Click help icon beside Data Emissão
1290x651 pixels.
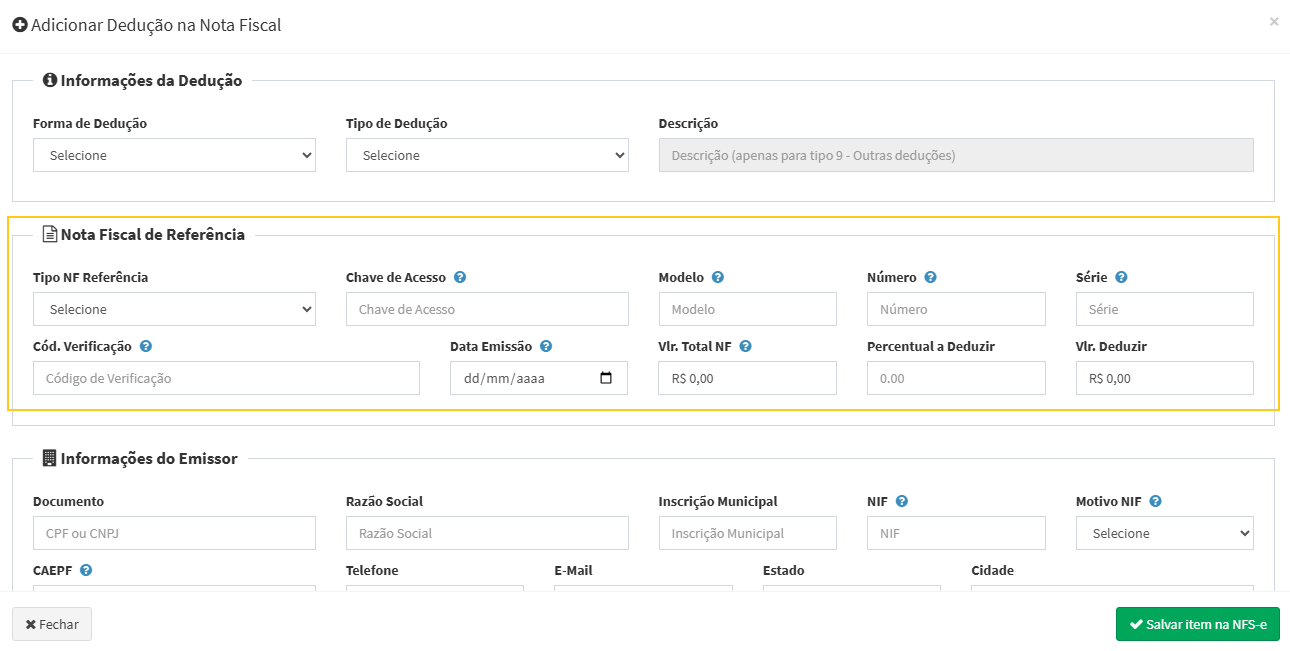coord(546,347)
